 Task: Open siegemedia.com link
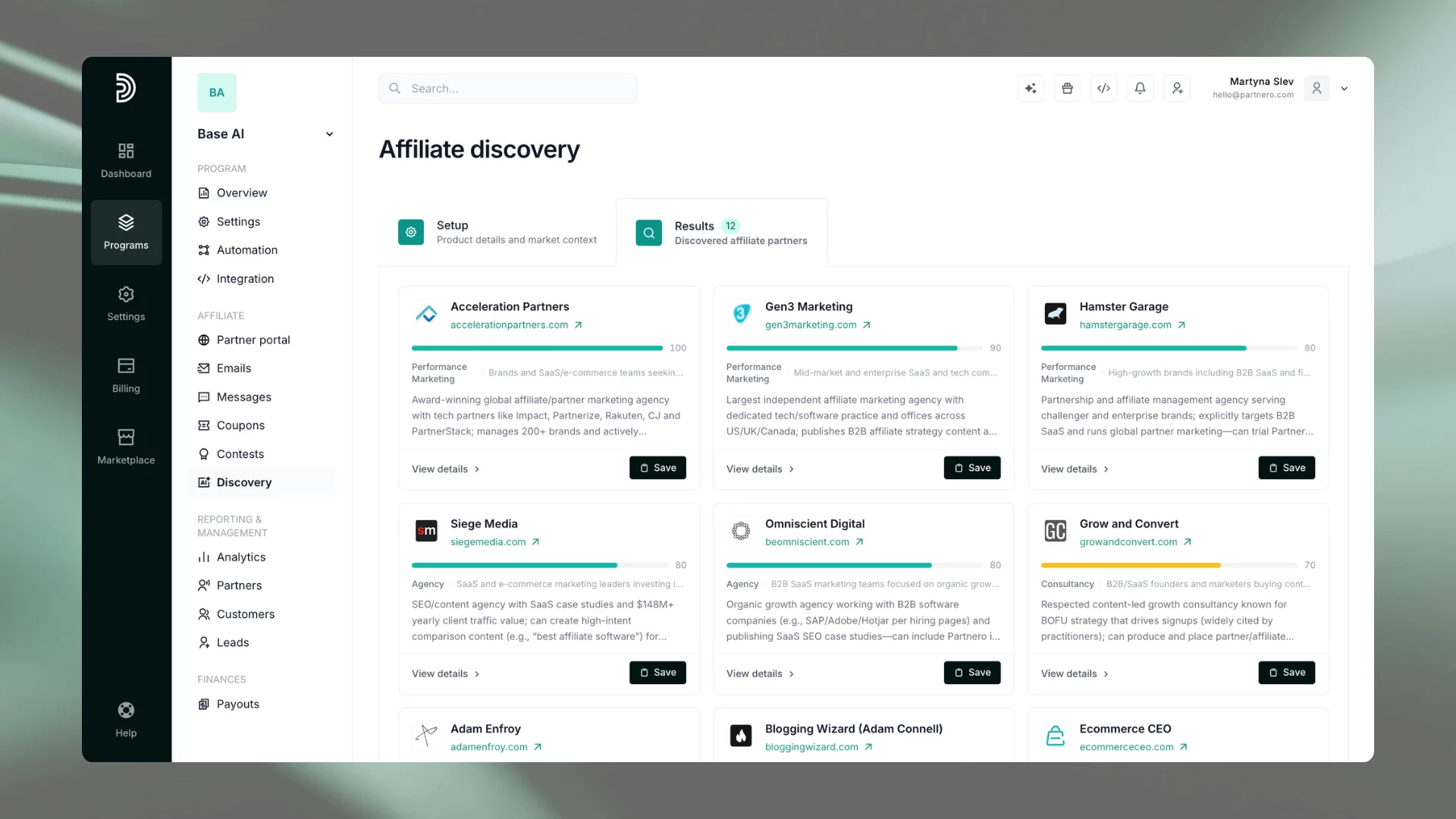(495, 542)
